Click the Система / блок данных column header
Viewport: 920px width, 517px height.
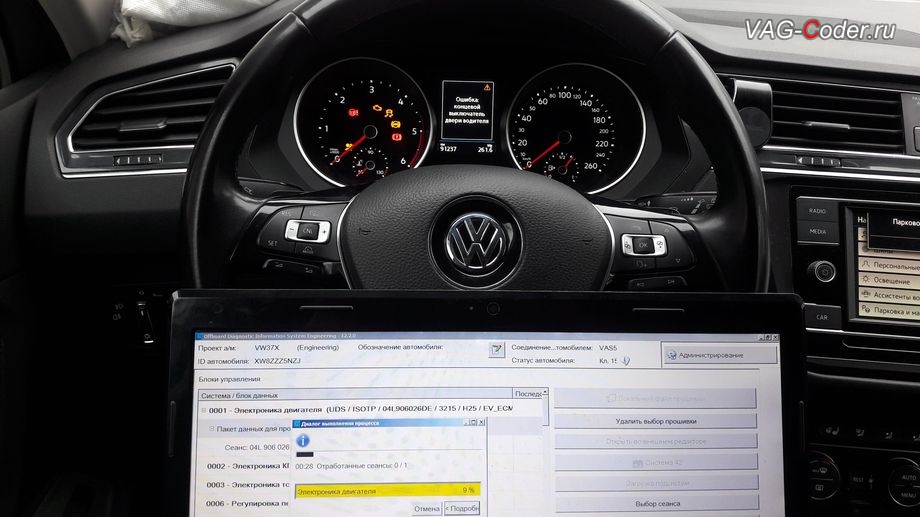click(355, 395)
